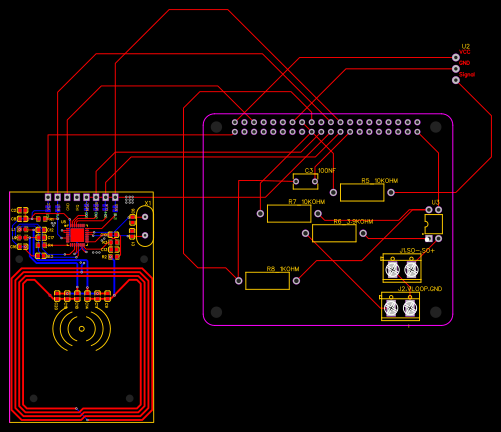Click the 'R8_1KOHM' label

tap(283, 269)
